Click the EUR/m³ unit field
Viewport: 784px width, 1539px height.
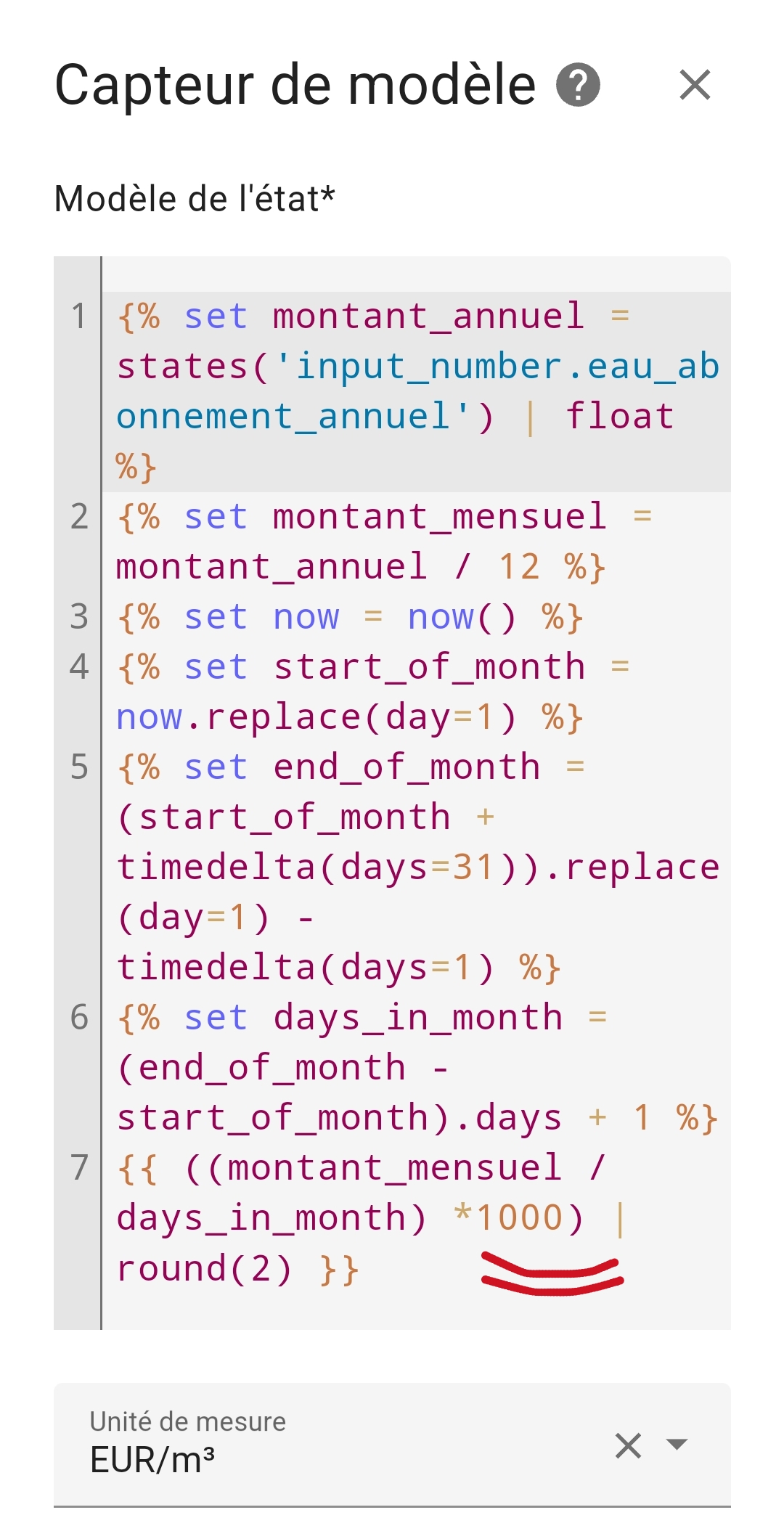point(392,1445)
